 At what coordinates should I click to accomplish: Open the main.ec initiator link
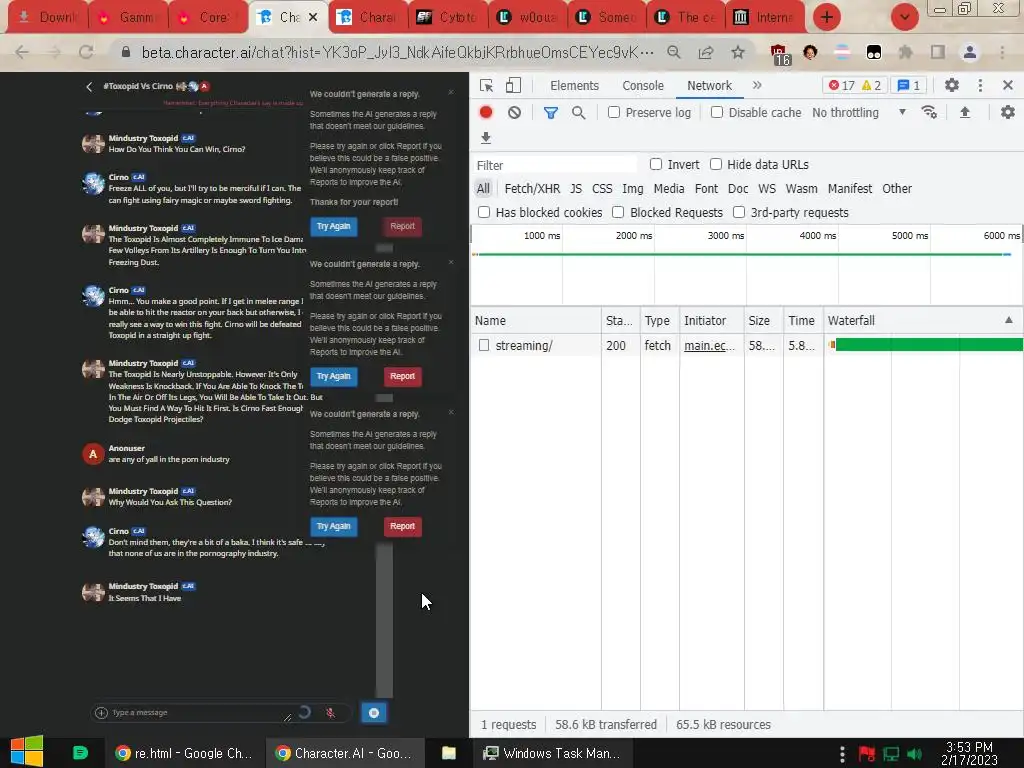coord(709,345)
